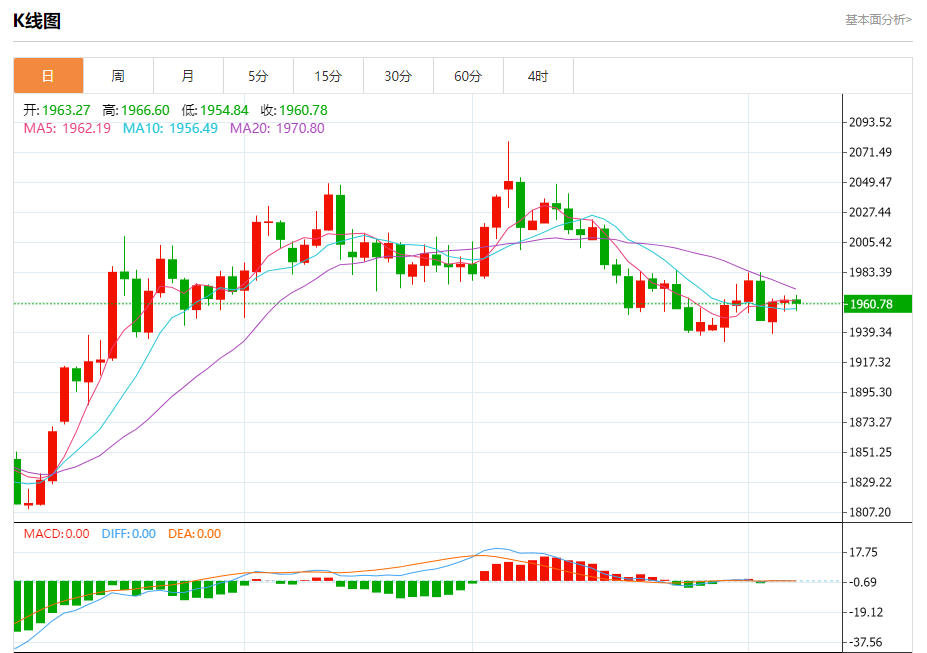Click the DIFF:0.00 indicator label

[129, 534]
